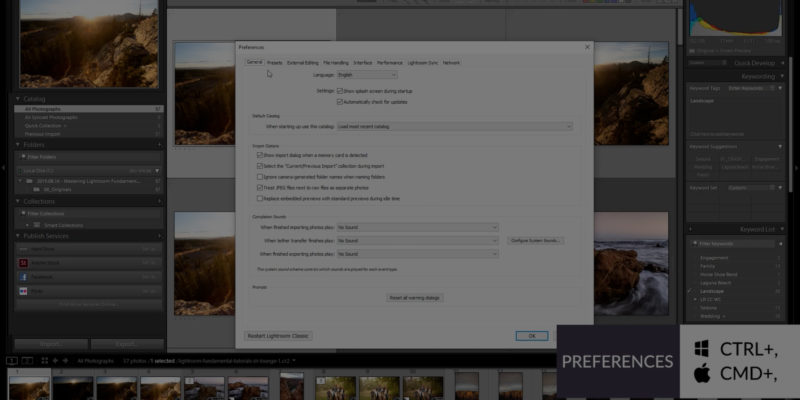Screen dimensions: 800x400
Task: Select first filmstrip thumbnail
Action: (x=29, y=388)
